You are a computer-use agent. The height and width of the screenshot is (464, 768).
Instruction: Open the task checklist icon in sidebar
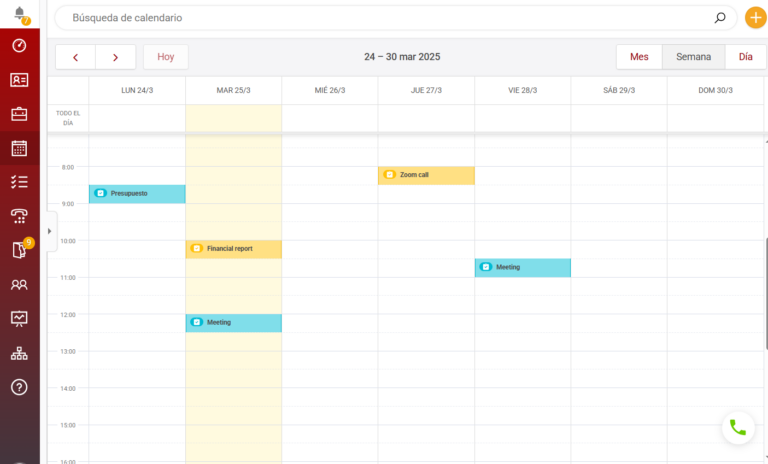point(19,182)
